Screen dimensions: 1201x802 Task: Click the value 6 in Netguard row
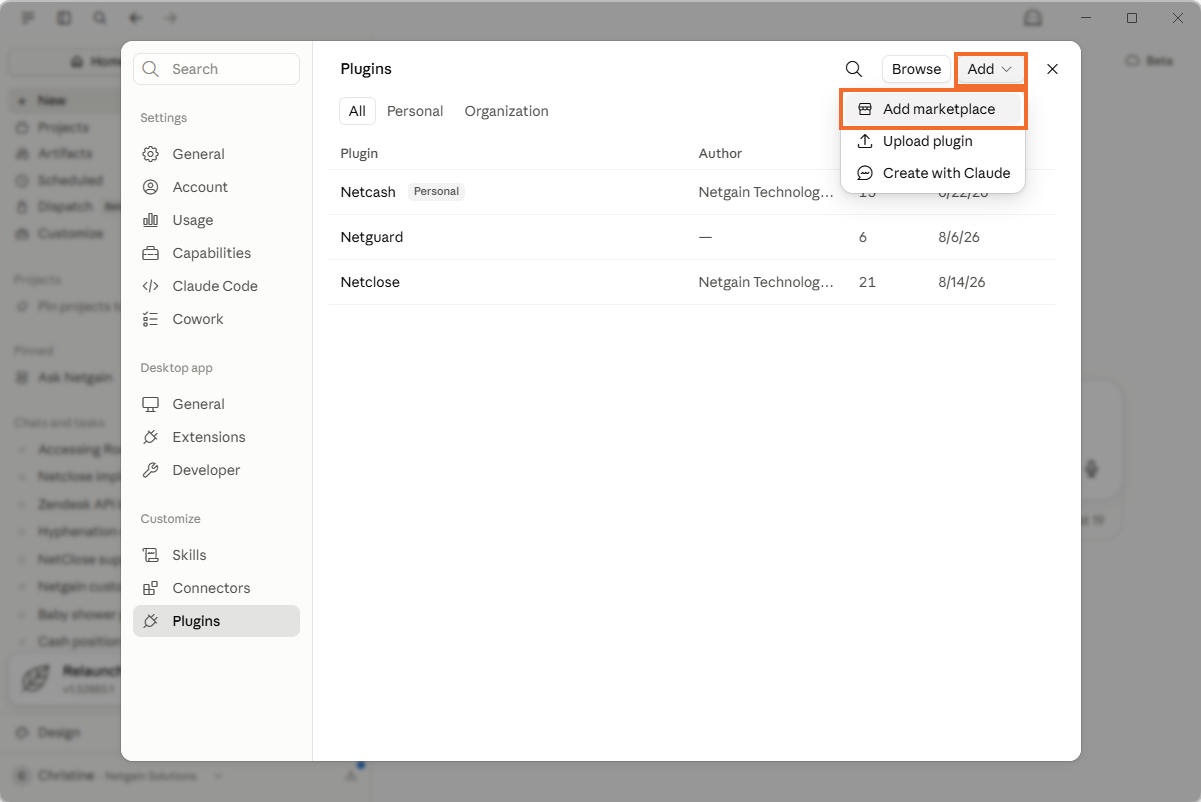(863, 237)
